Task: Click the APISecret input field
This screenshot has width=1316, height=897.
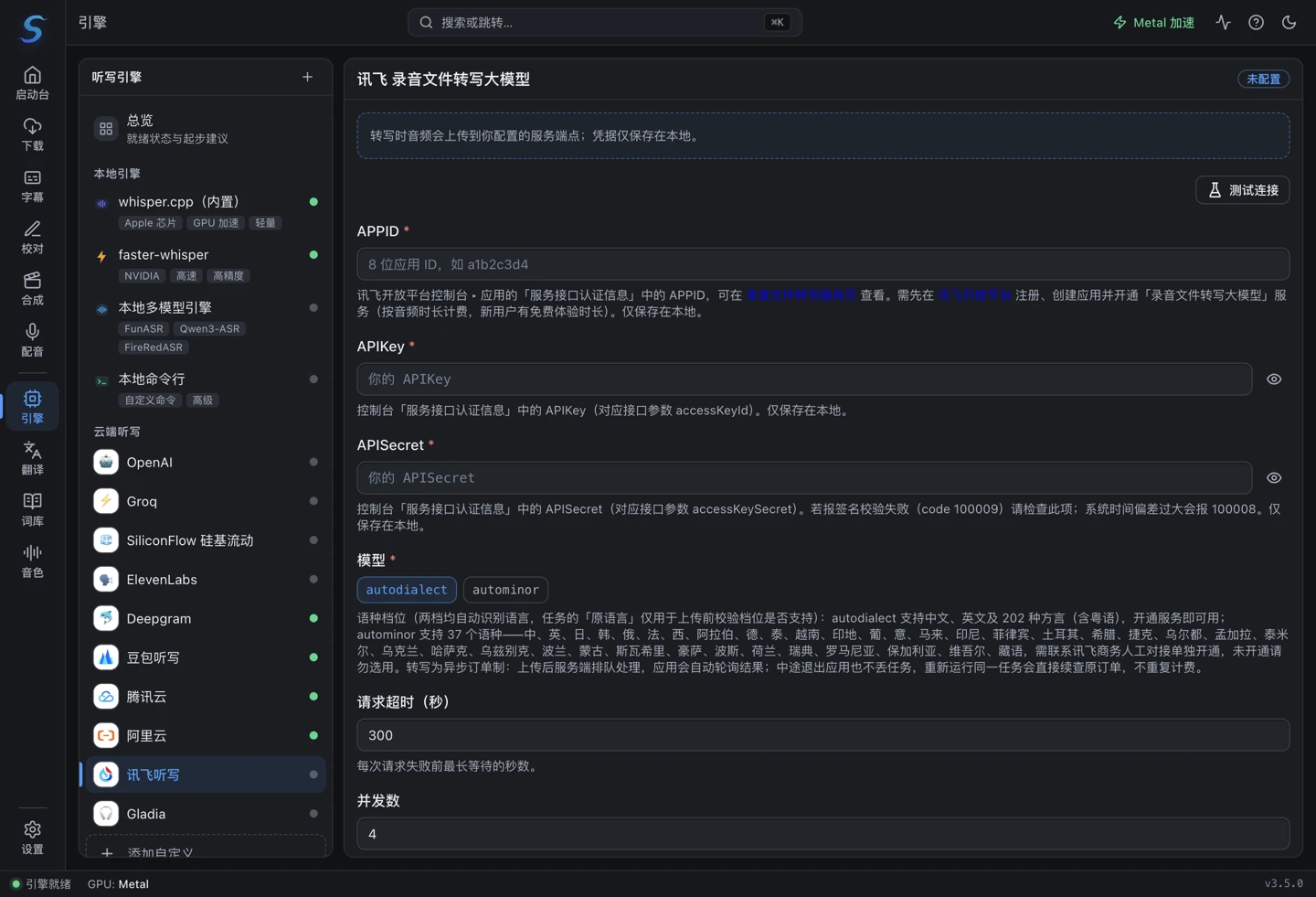Action: (x=804, y=478)
